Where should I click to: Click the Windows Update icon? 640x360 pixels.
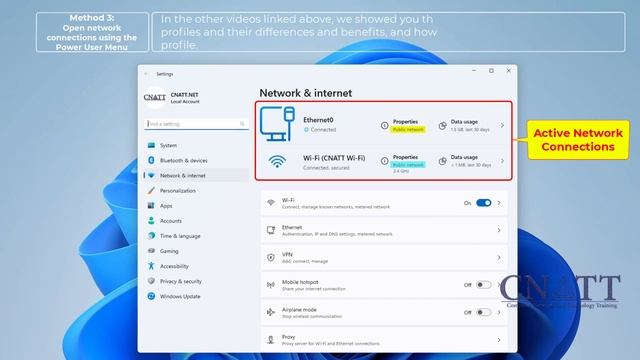[151, 296]
